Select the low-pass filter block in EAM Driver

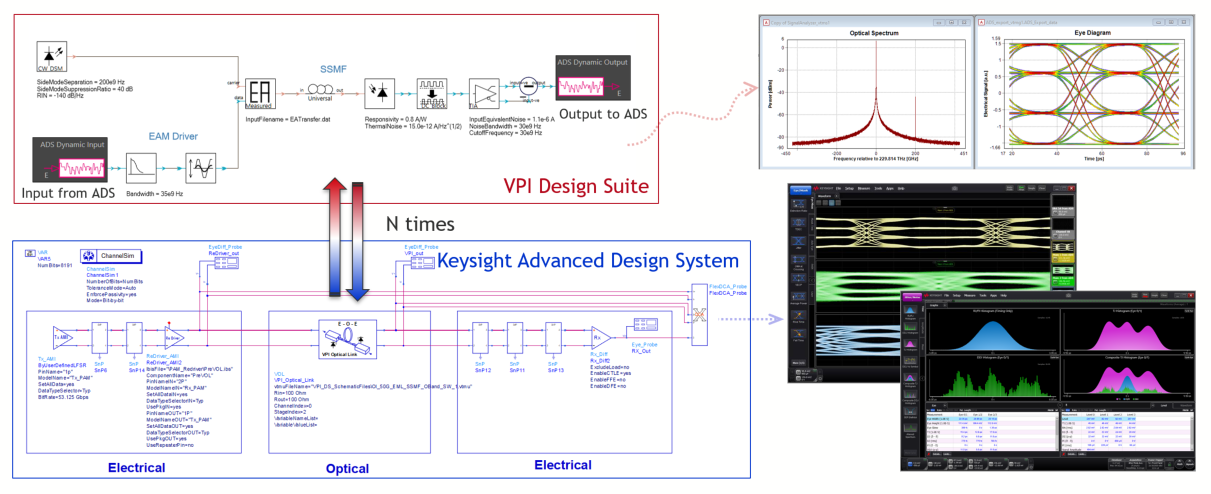click(x=141, y=168)
